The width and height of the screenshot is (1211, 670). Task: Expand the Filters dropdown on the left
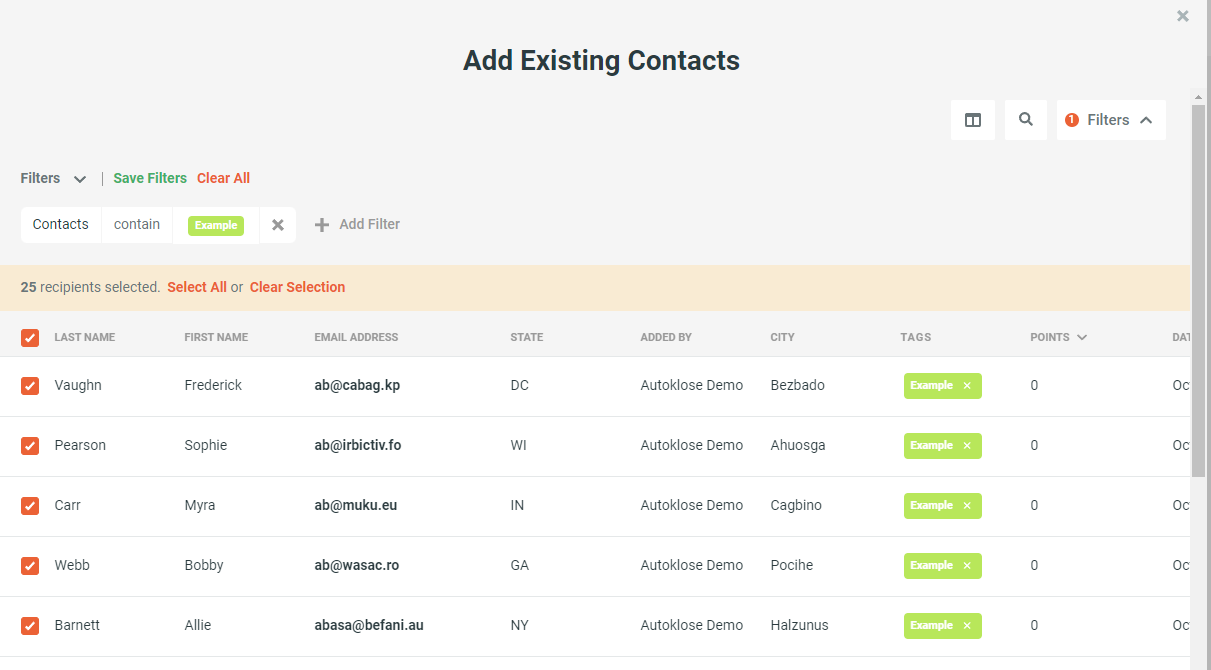pyautogui.click(x=80, y=178)
